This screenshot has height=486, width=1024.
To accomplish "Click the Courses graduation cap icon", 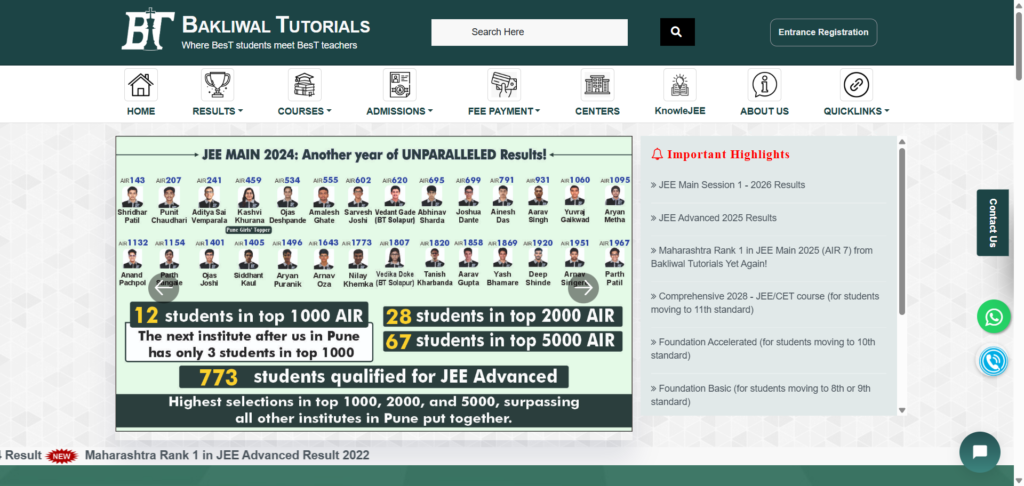I will tap(304, 85).
